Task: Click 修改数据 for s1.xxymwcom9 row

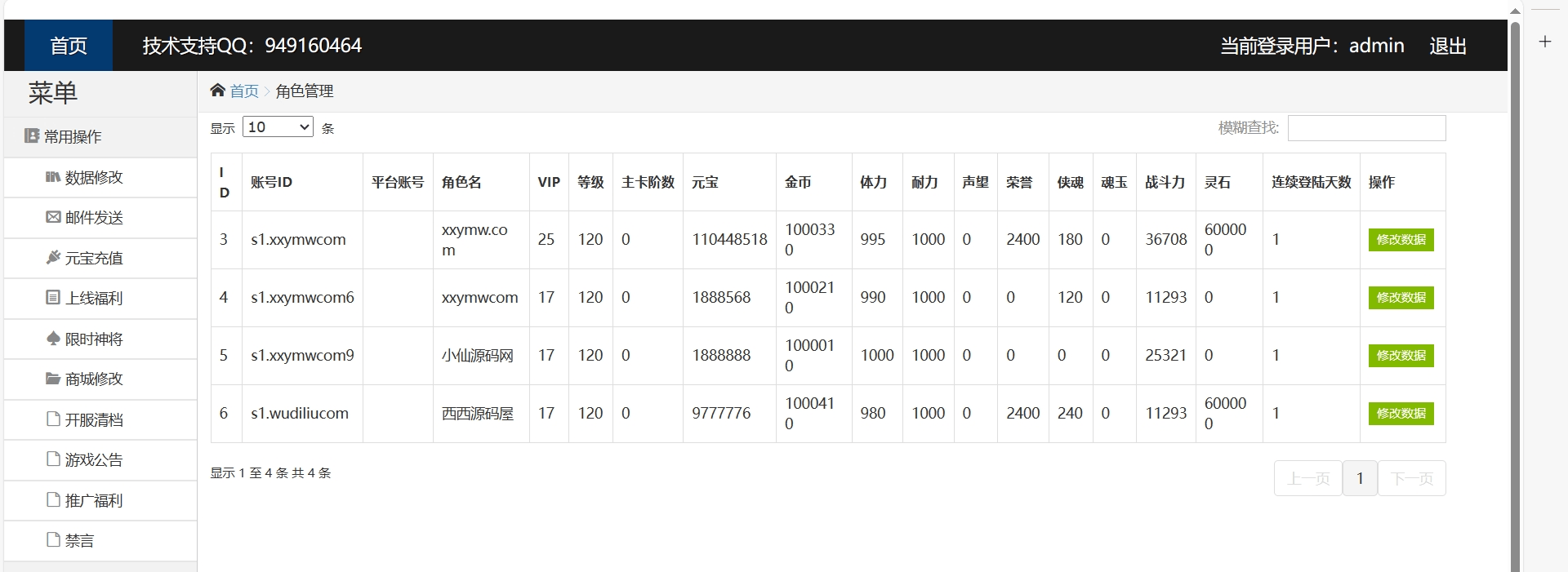Action: tap(1401, 356)
